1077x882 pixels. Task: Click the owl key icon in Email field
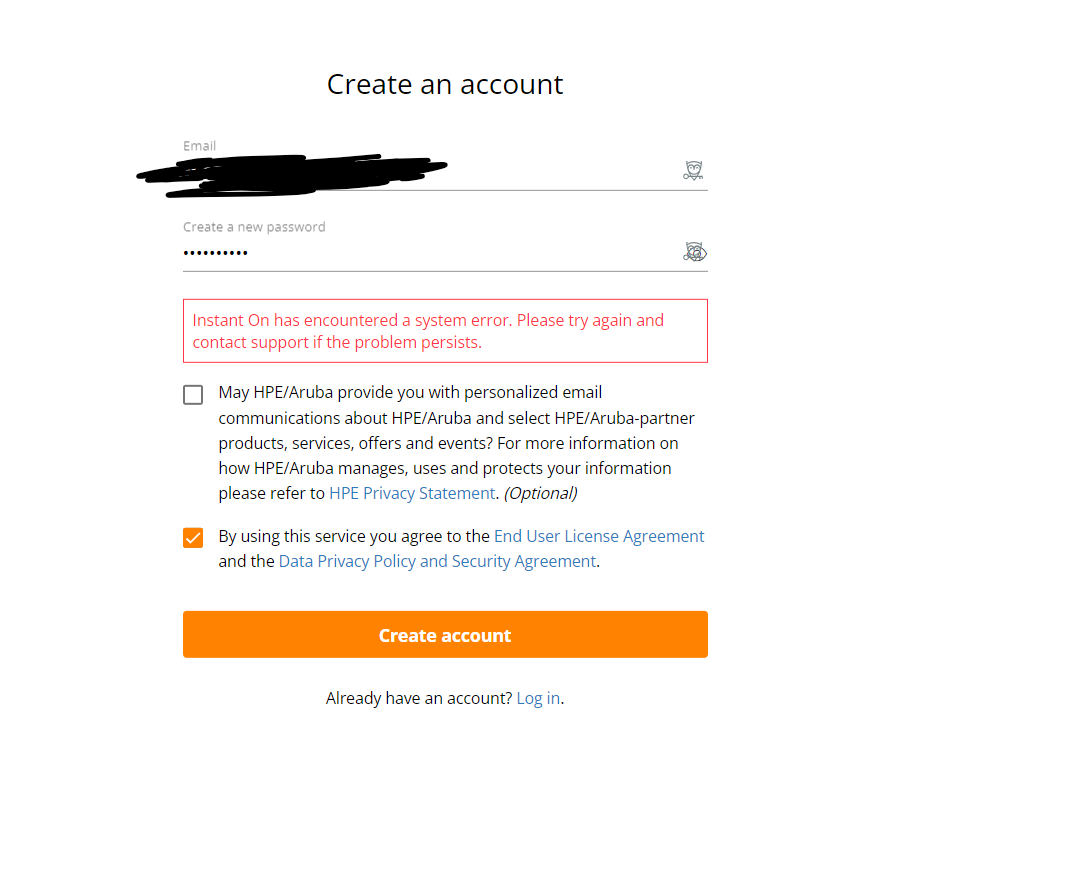coord(693,170)
